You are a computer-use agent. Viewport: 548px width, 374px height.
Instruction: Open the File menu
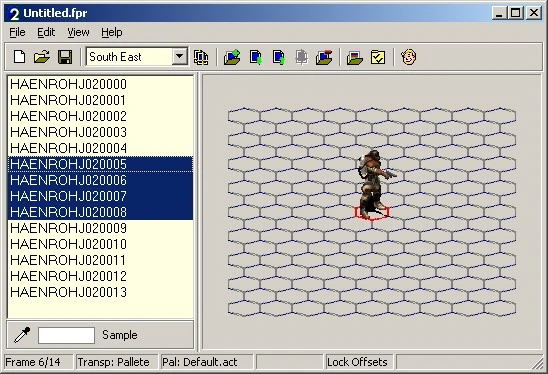(17, 32)
